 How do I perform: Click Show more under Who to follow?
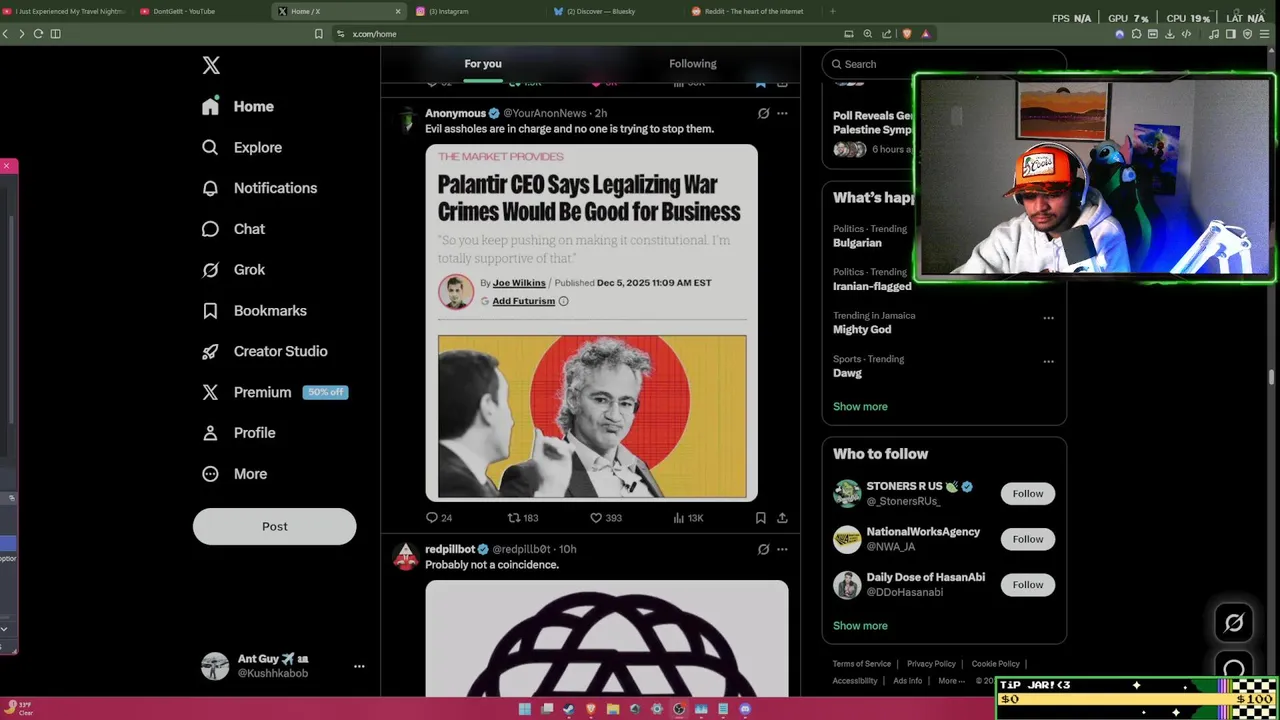point(860,626)
